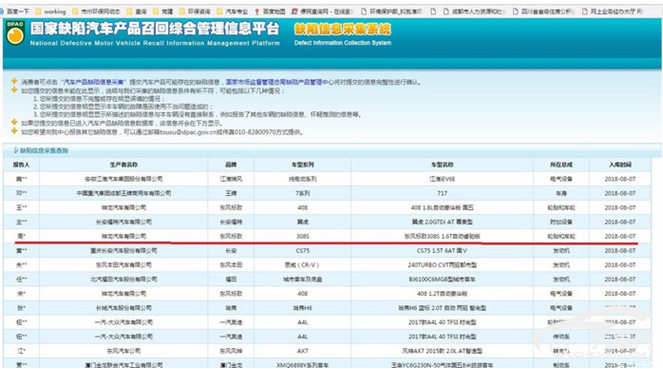
Task: Select the 安徽江淮汽车集团股份有限公司 cell
Action: 123,179
